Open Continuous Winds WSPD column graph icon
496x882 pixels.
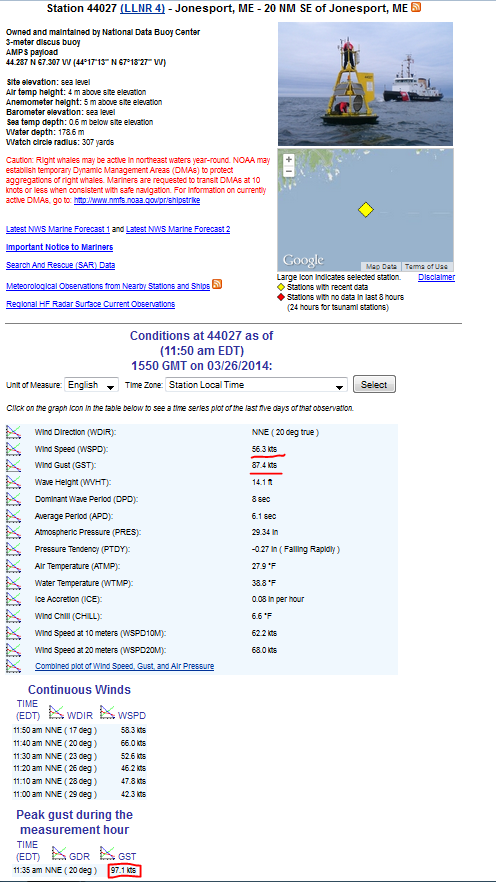click(x=107, y=713)
